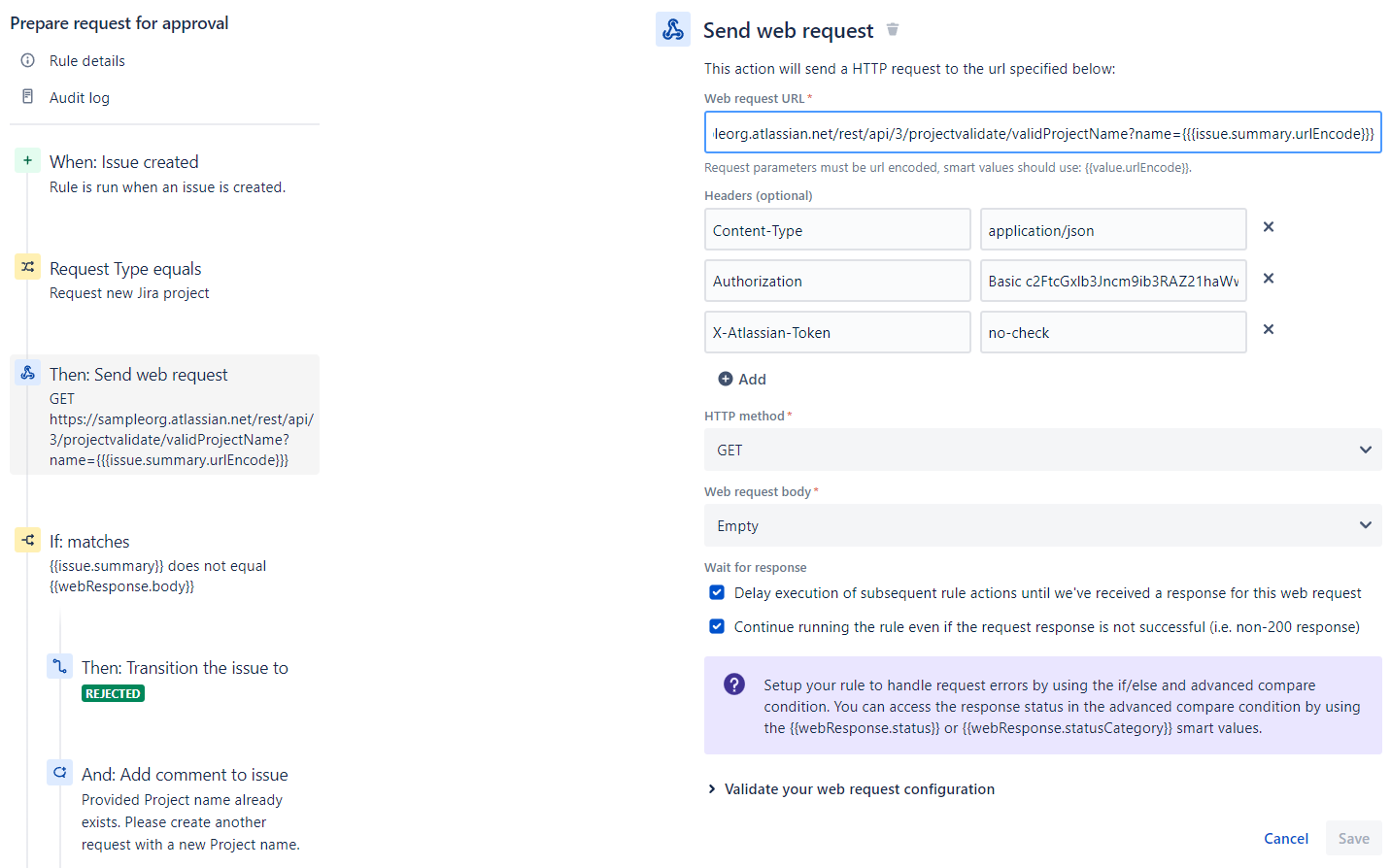
Task: Open the HTTP method GET dropdown
Action: pyautogui.click(x=1043, y=450)
